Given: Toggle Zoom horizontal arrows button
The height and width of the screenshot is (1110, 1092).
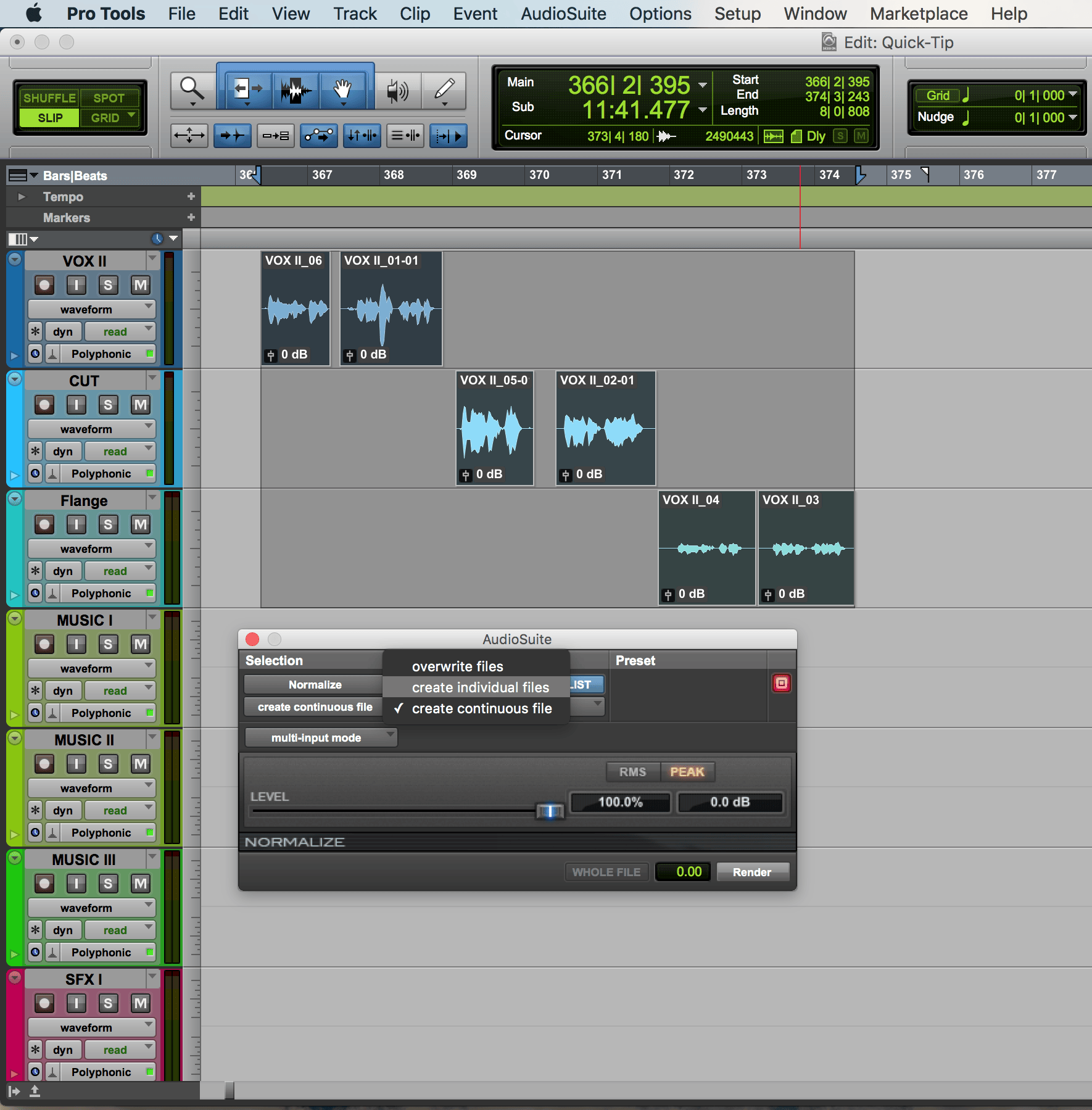Looking at the screenshot, I should (189, 135).
